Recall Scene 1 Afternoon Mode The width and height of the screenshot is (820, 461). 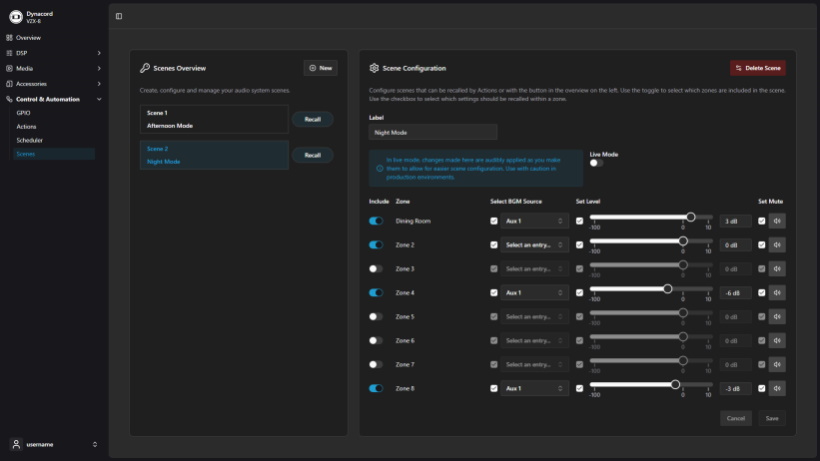(x=312, y=119)
